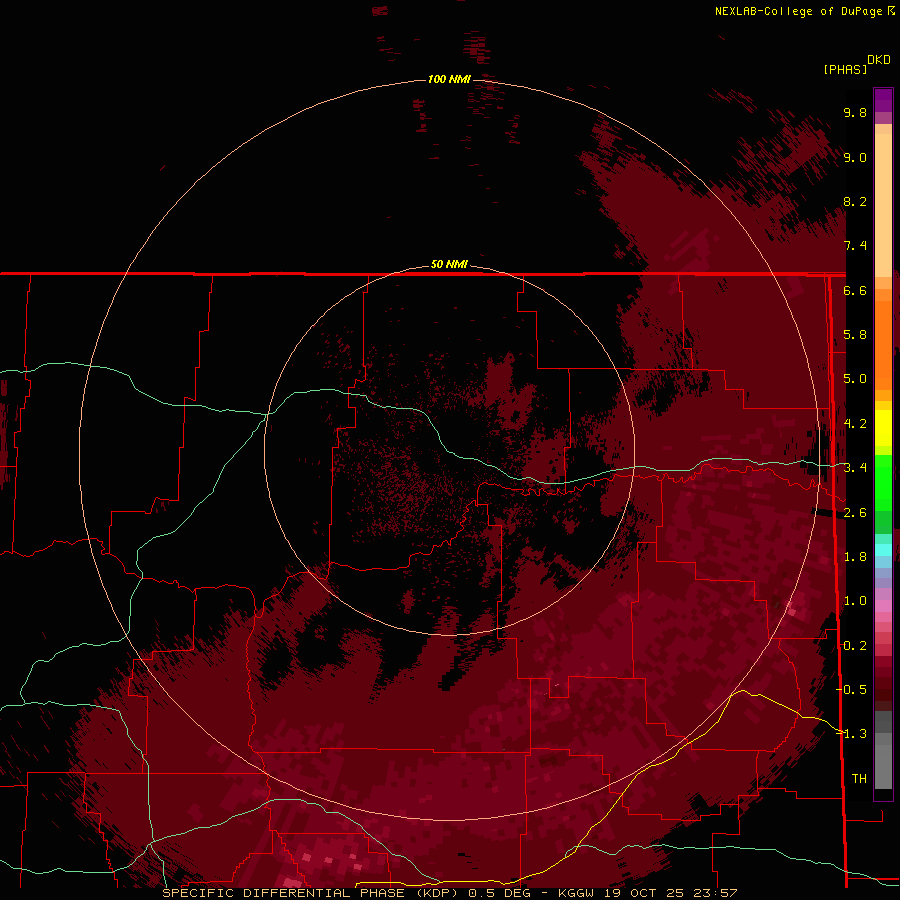Click the KGGW radar site identifier
Viewport: 900px width, 900px height.
577,893
